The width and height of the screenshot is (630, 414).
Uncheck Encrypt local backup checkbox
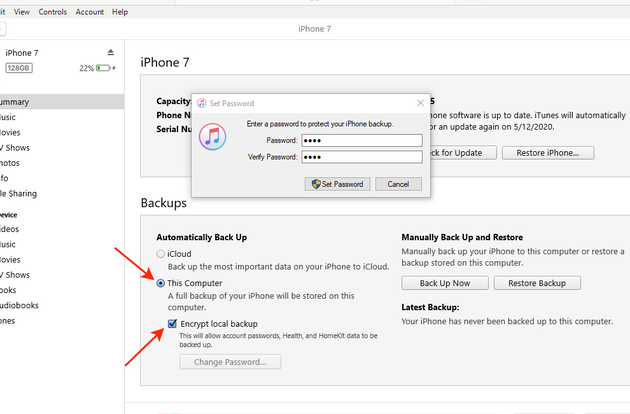point(159,322)
